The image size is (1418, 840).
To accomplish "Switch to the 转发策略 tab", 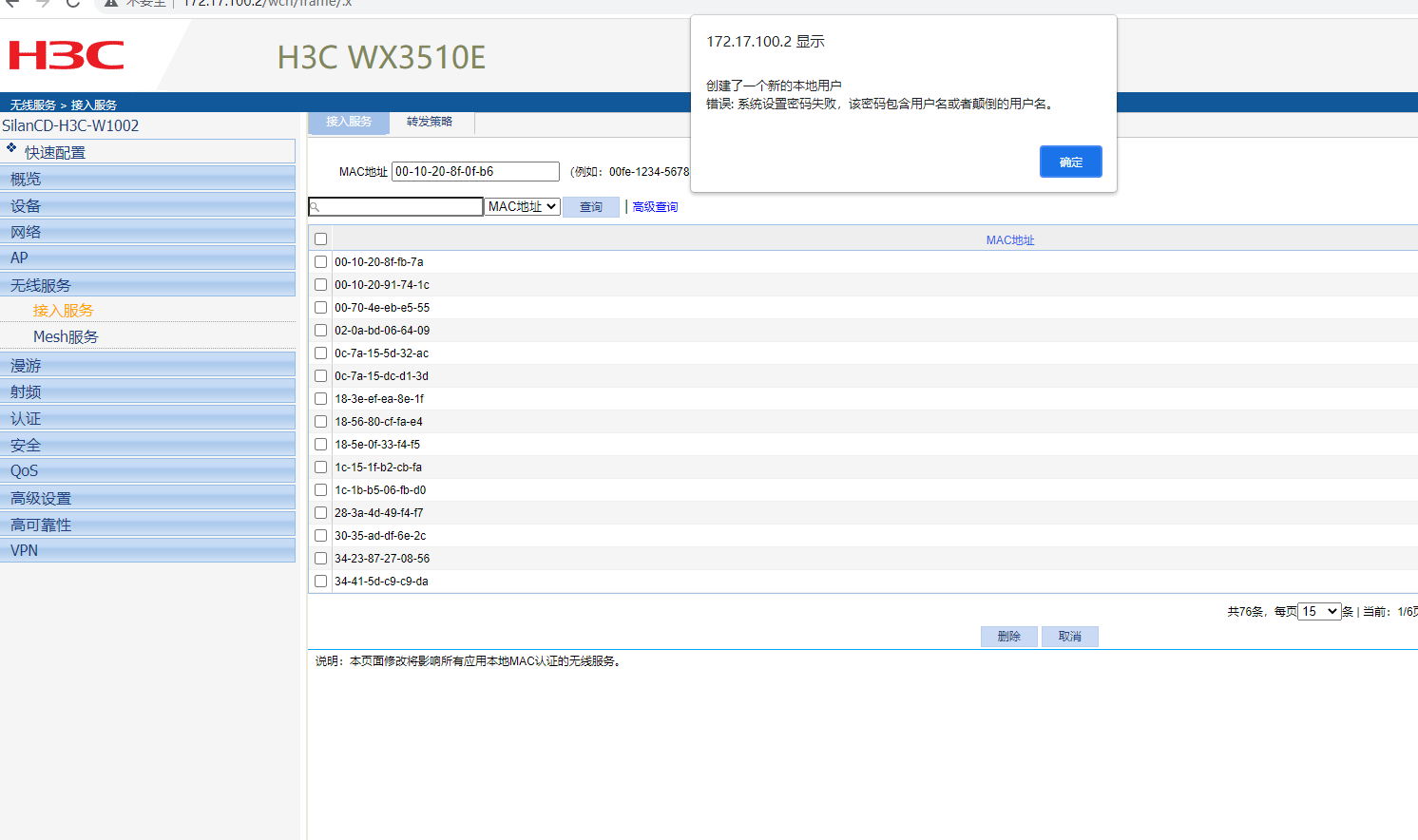I will 430,122.
